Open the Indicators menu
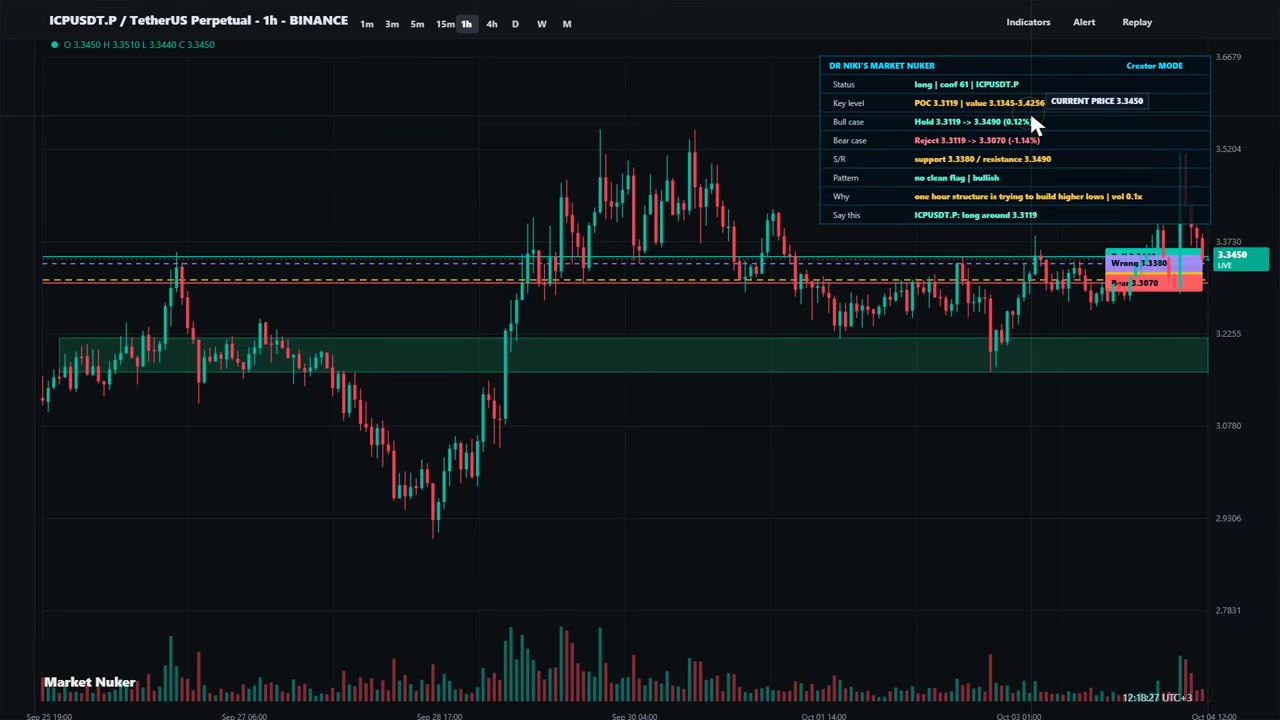This screenshot has height=720, width=1280. pyautogui.click(x=1028, y=22)
